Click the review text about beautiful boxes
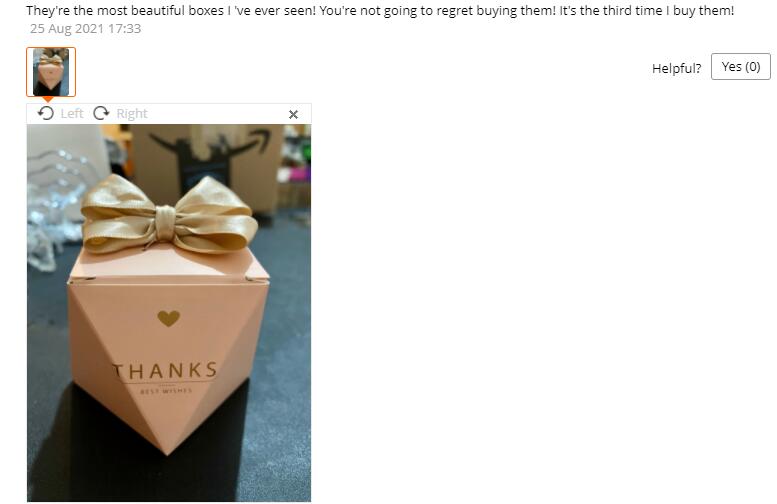The height and width of the screenshot is (504, 777). (380, 10)
